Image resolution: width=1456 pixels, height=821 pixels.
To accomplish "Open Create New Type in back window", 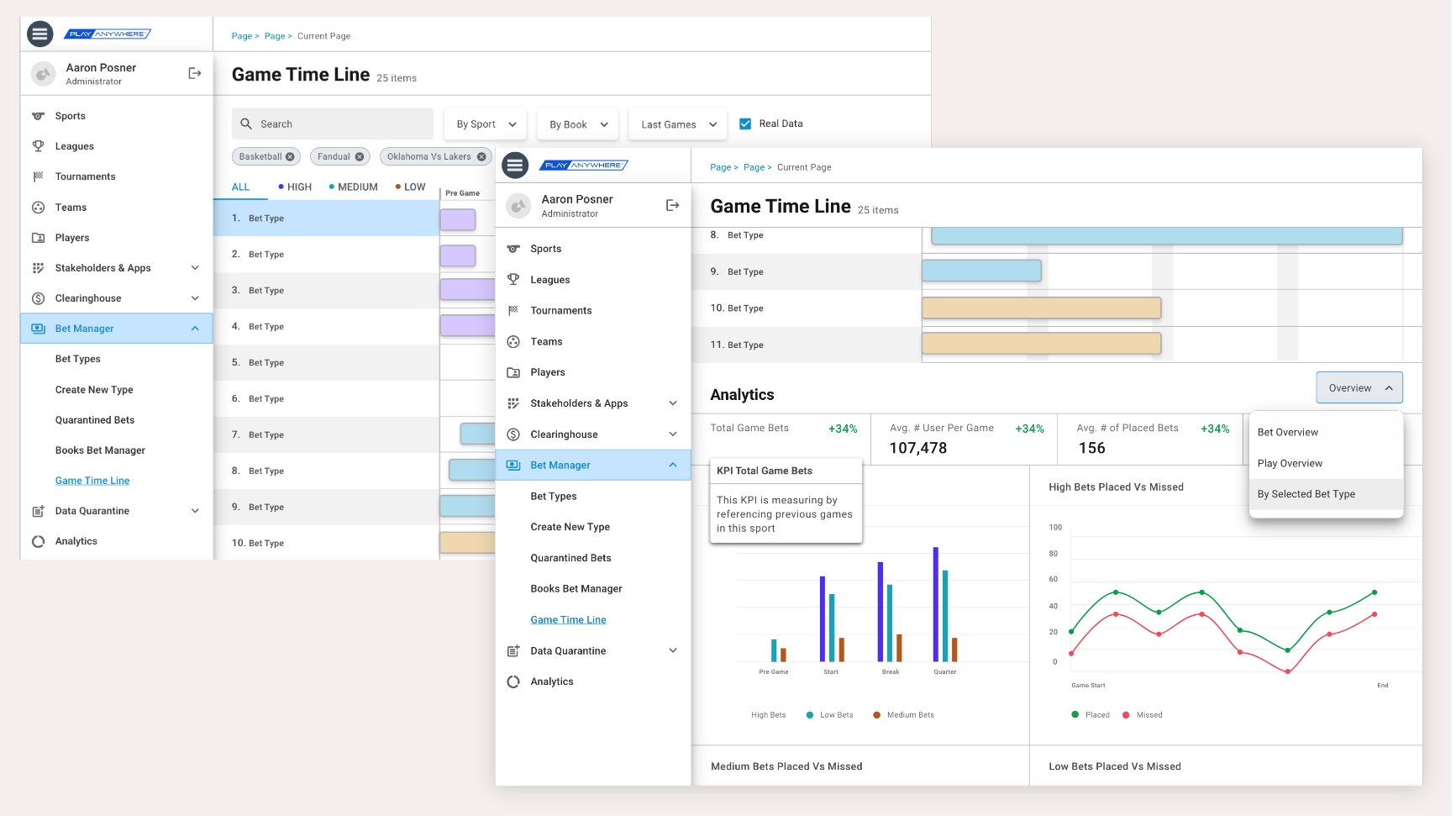I will (x=94, y=390).
